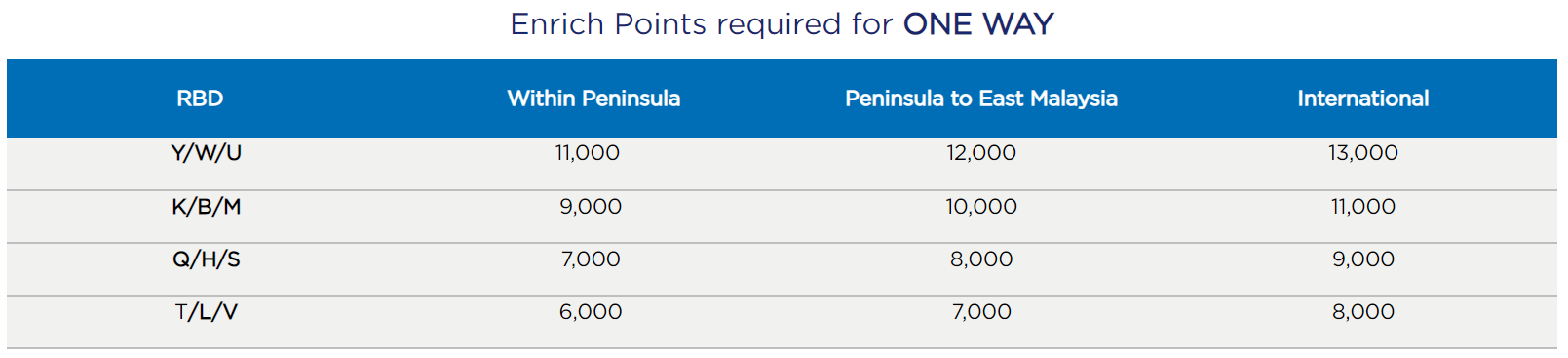Image resolution: width=1568 pixels, height=358 pixels.
Task: Select the Q/H/S row label
Action: pos(206,259)
